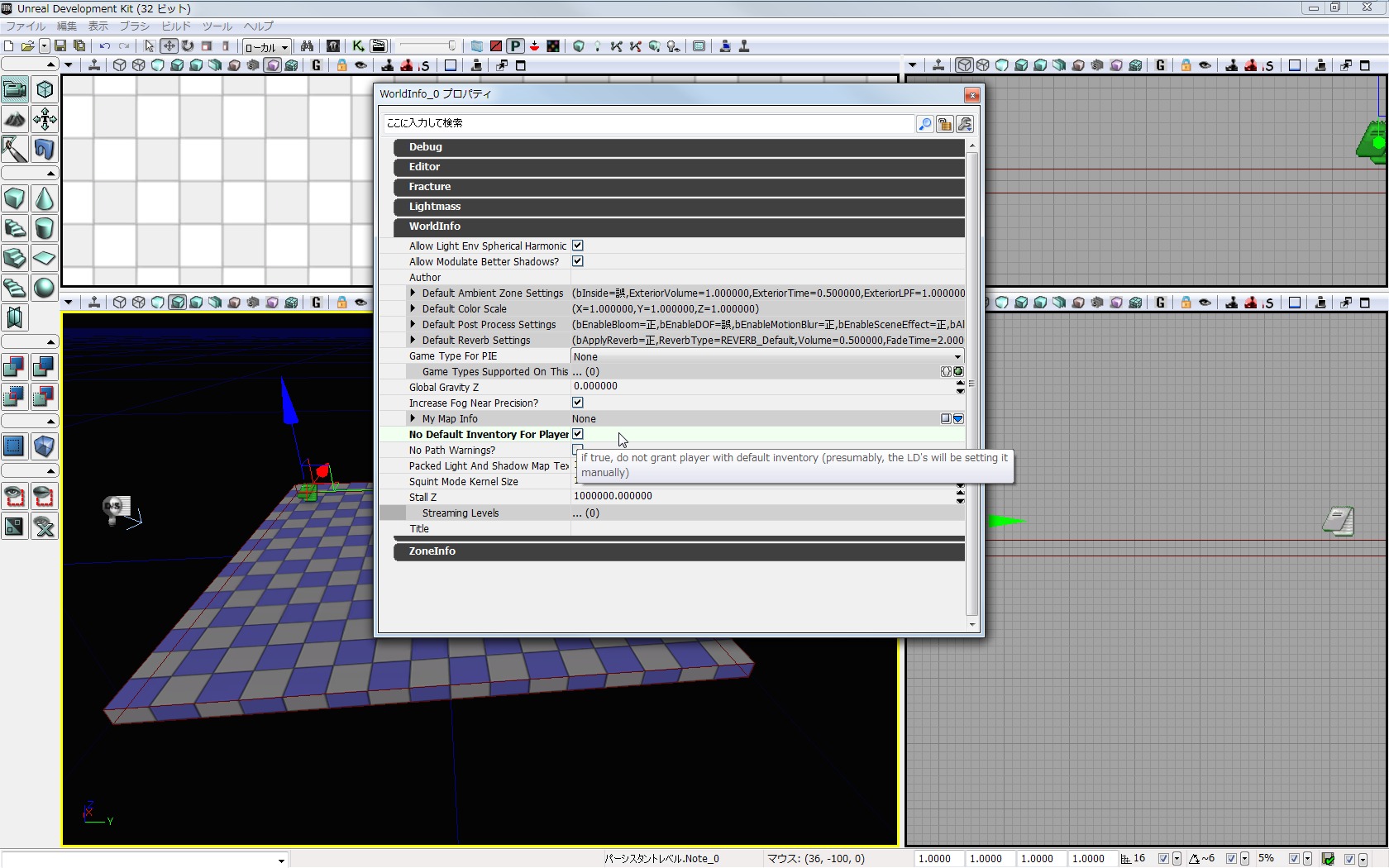Toggle Allow Modulate Better Shadows checkbox
The image size is (1389, 868).
pos(578,261)
